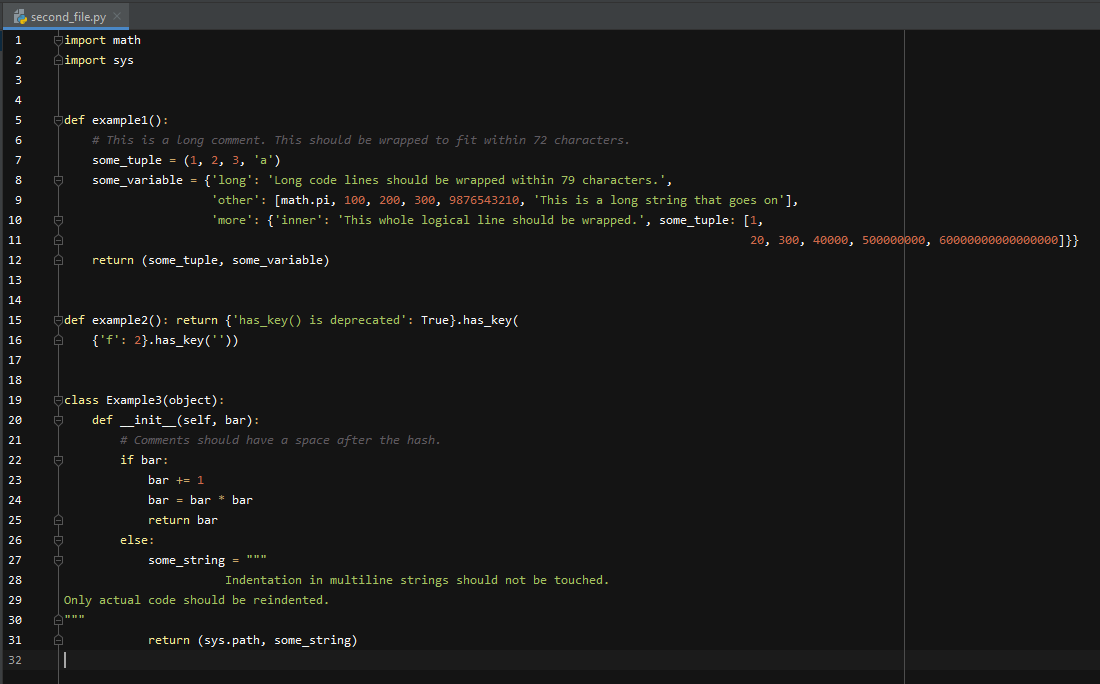Image resolution: width=1100 pixels, height=684 pixels.
Task: Click on the 'example1' function name
Action: [x=120, y=120]
